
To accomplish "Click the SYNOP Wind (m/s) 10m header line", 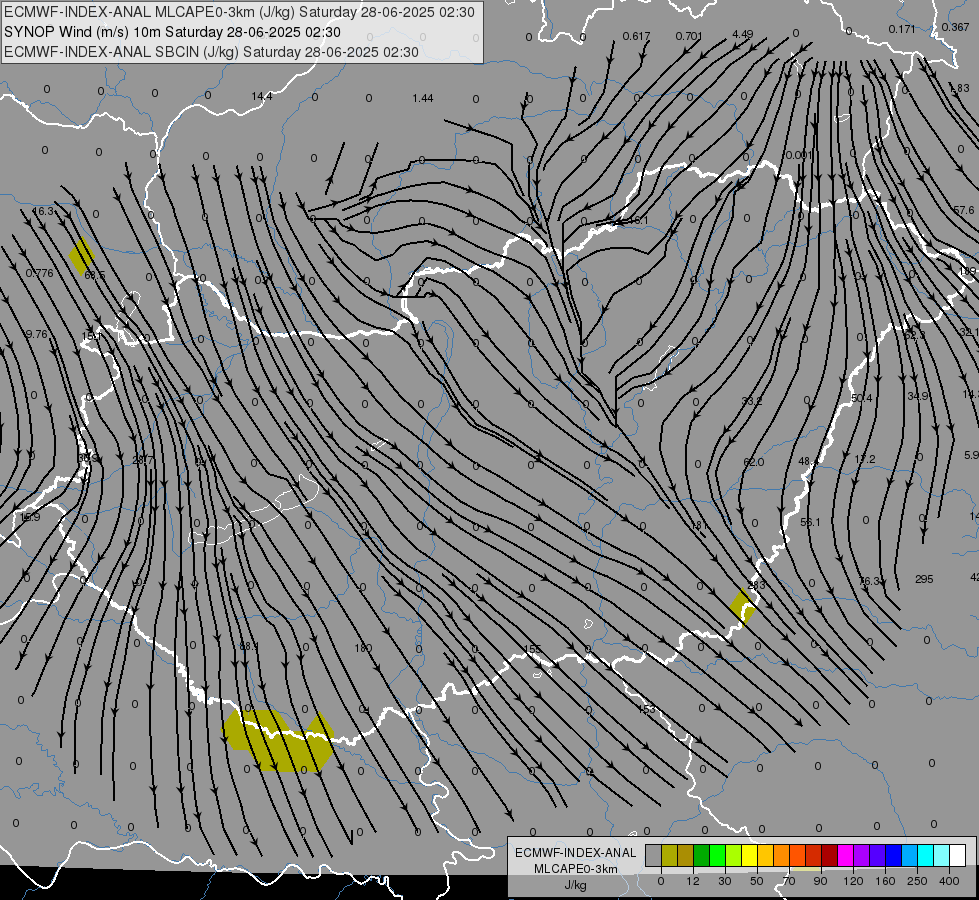I will [172, 32].
